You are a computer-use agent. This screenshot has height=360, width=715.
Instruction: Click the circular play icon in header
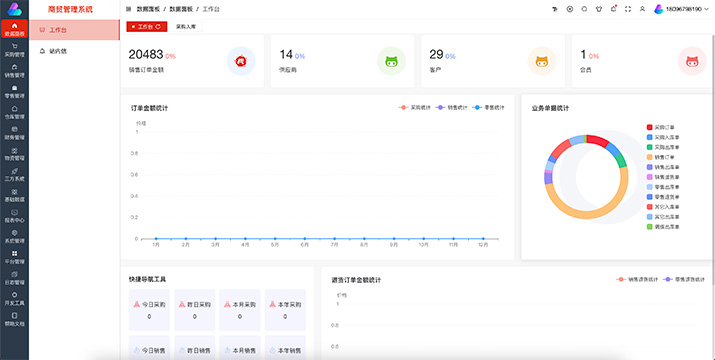[570, 9]
